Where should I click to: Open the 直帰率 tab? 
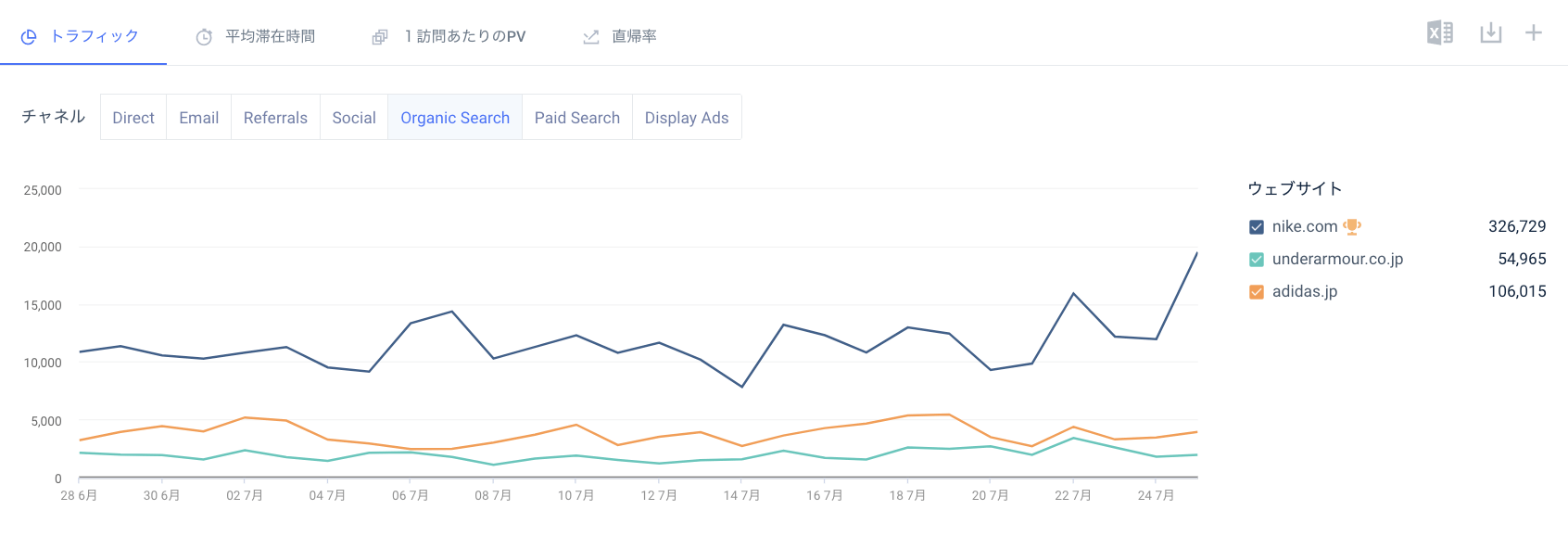634,36
